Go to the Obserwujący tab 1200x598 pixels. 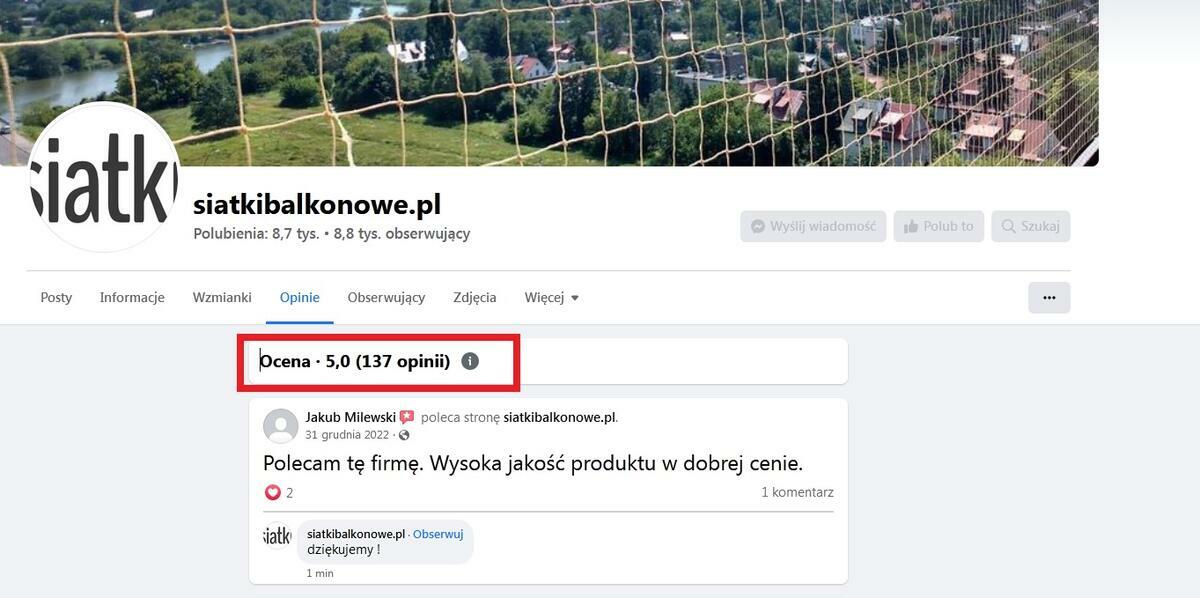[386, 297]
